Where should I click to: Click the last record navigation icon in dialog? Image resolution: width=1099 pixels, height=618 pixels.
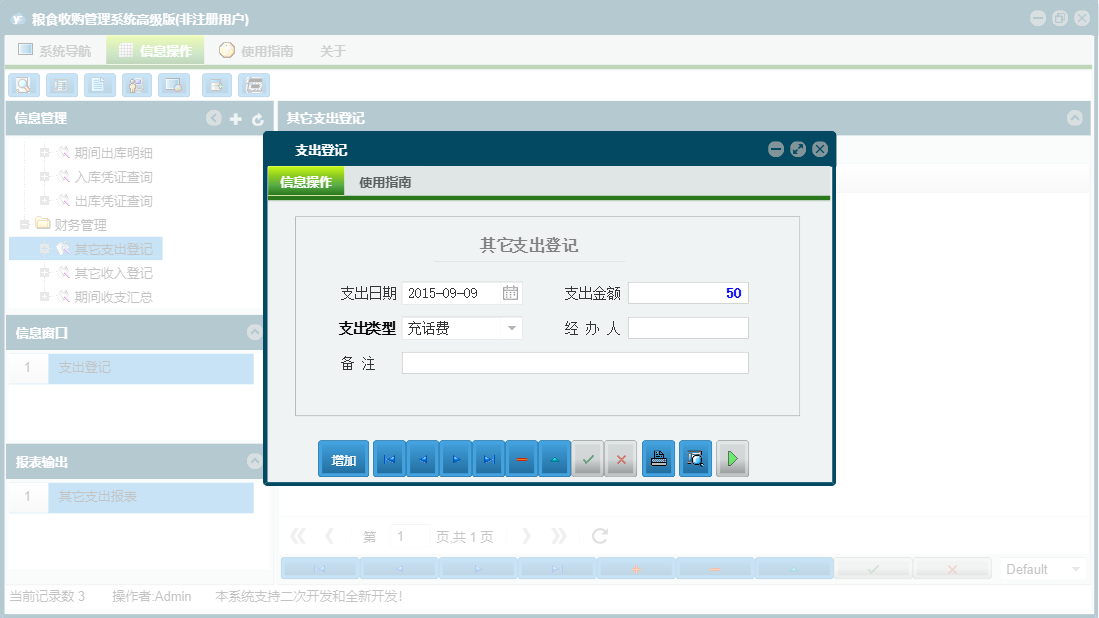coord(488,458)
